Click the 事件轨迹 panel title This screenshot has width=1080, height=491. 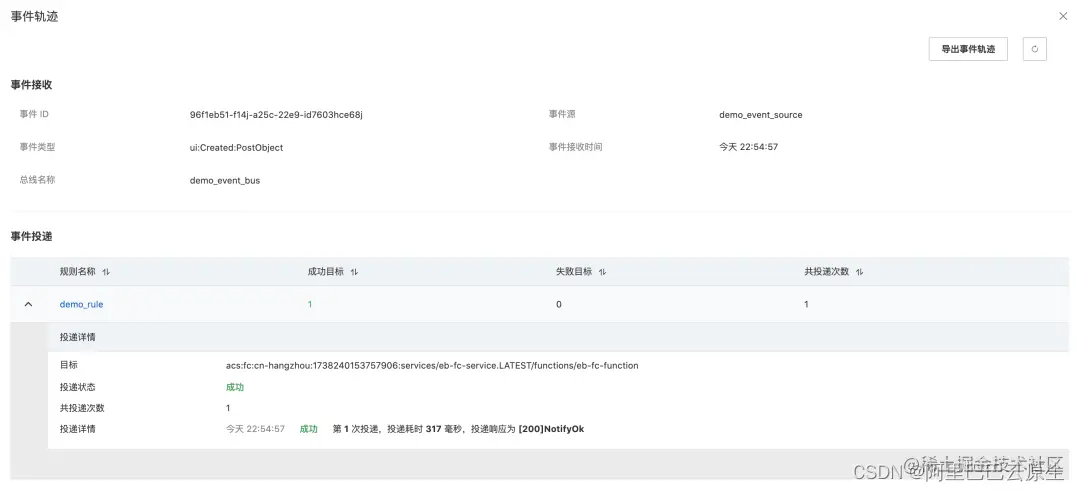(34, 17)
